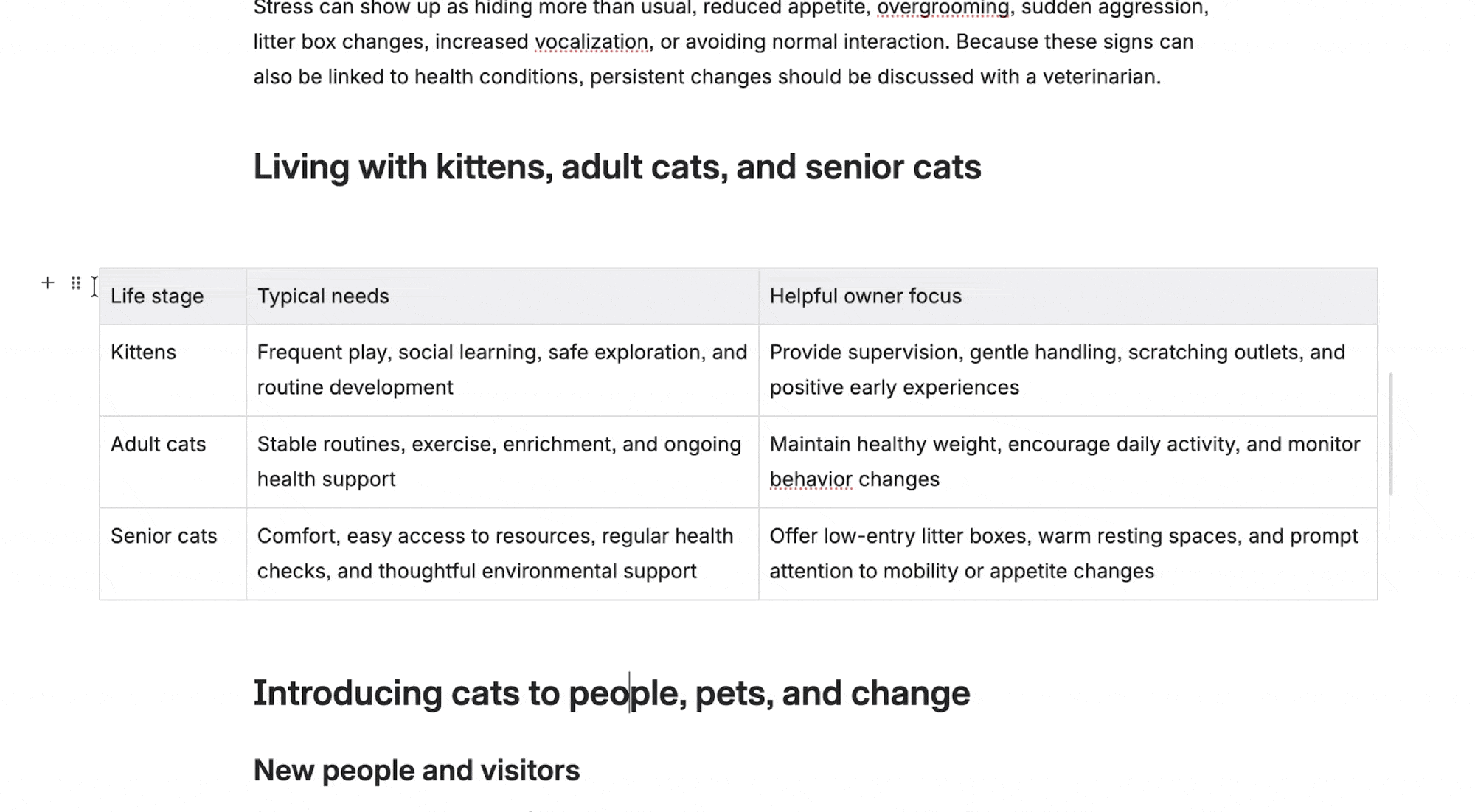Click the vertical scrollbar thumb on the right

point(1390,434)
